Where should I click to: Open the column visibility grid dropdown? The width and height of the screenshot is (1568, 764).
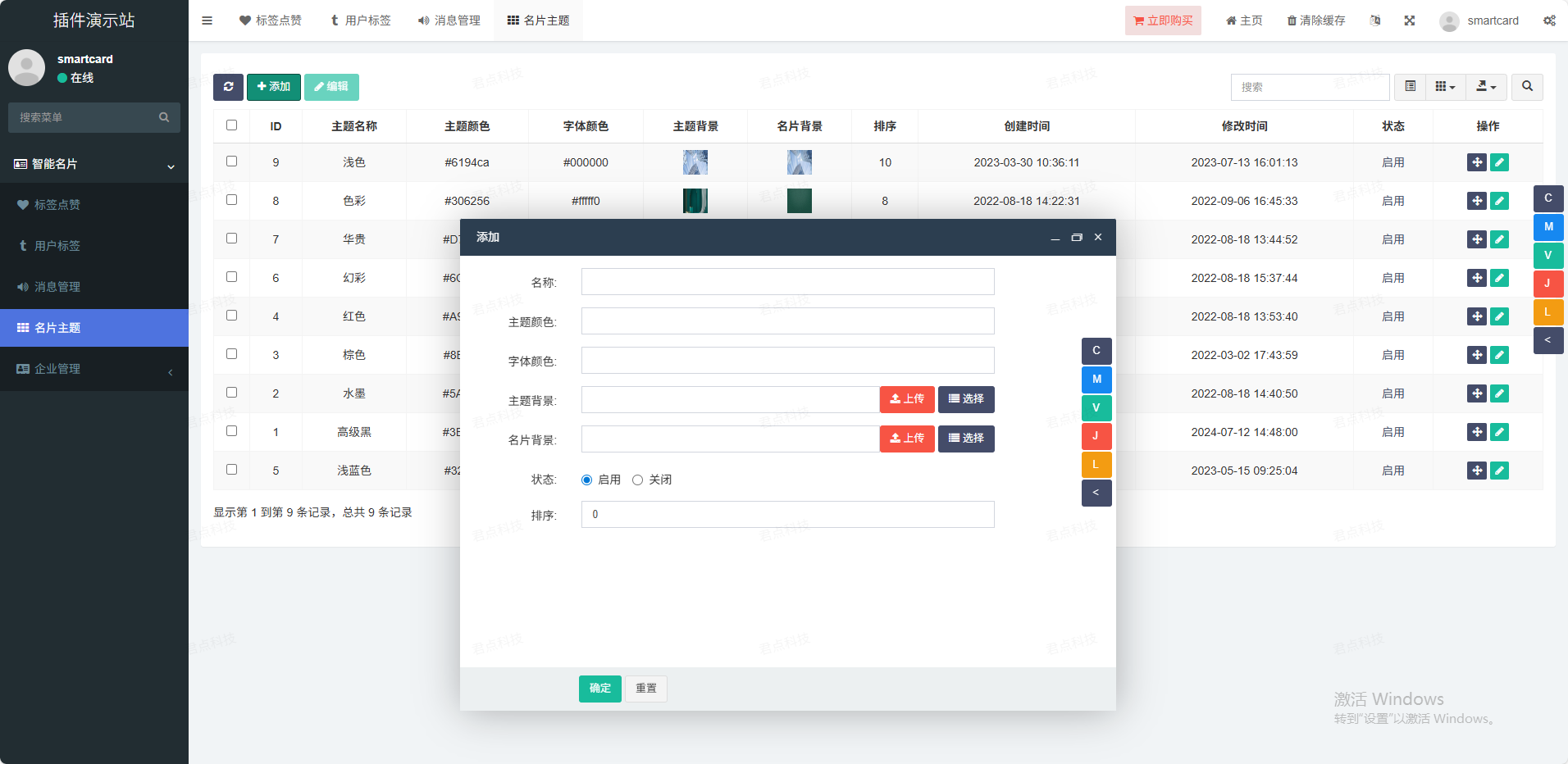[1445, 87]
